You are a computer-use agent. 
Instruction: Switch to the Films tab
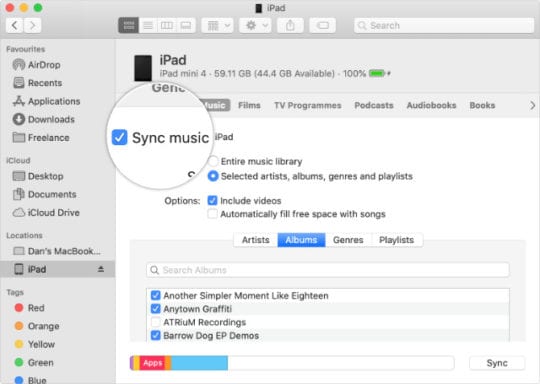point(249,105)
